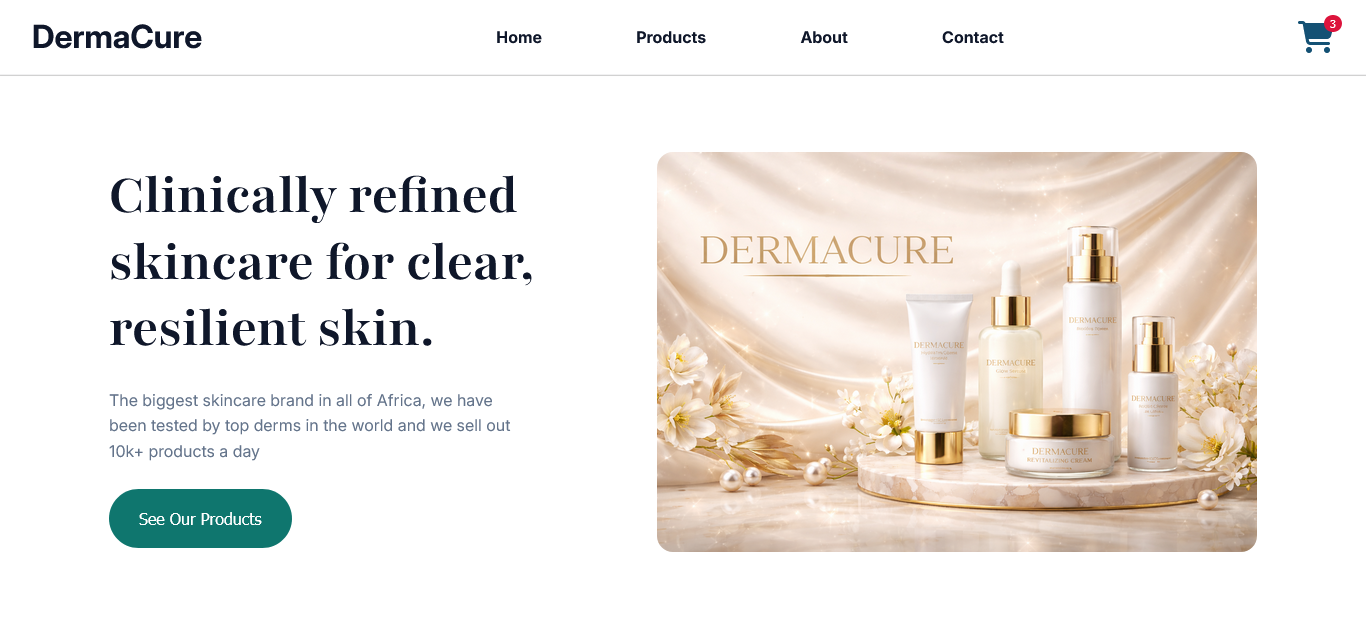Open the Products navigation item
The width and height of the screenshot is (1366, 635).
(x=671, y=37)
